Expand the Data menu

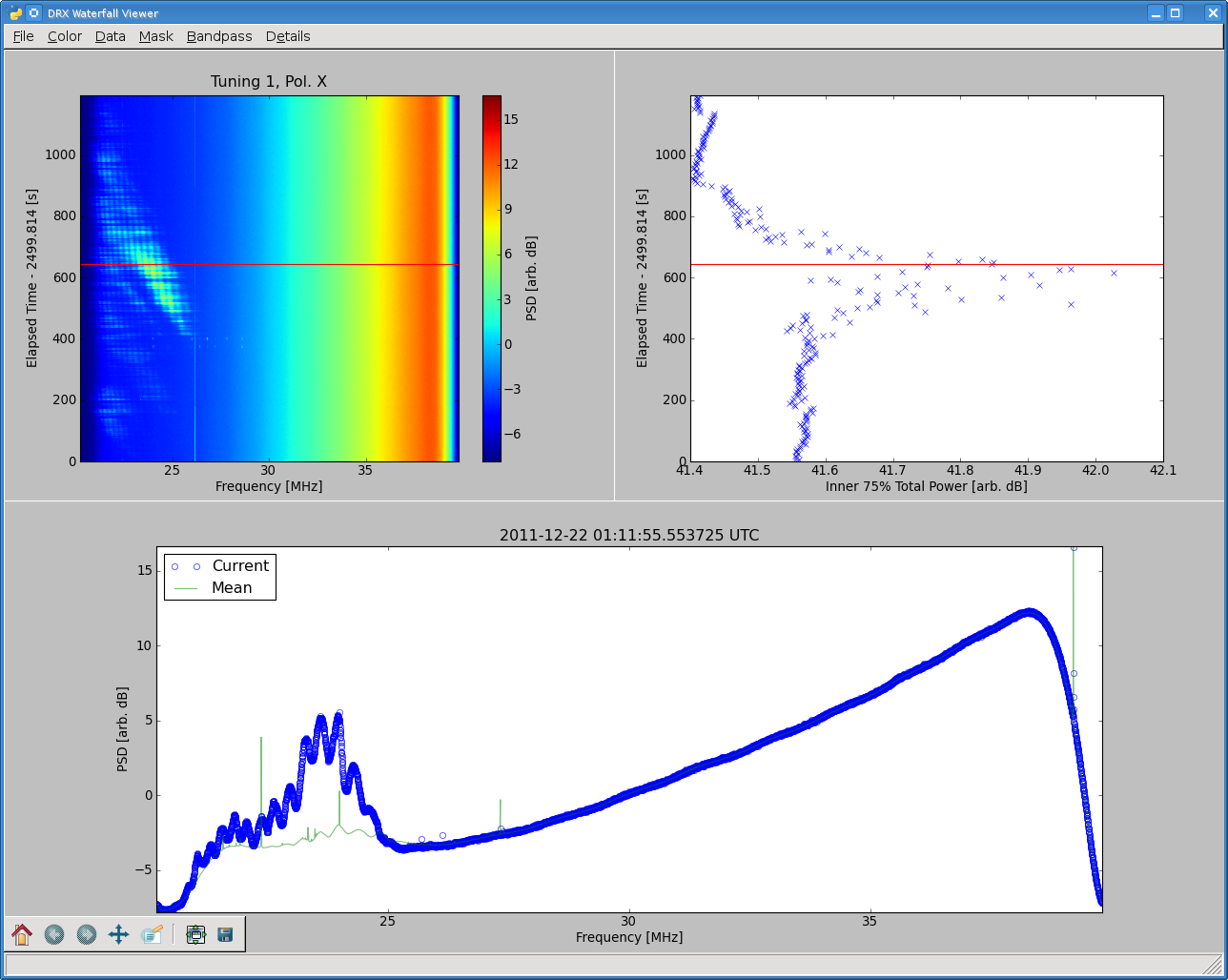pyautogui.click(x=111, y=36)
